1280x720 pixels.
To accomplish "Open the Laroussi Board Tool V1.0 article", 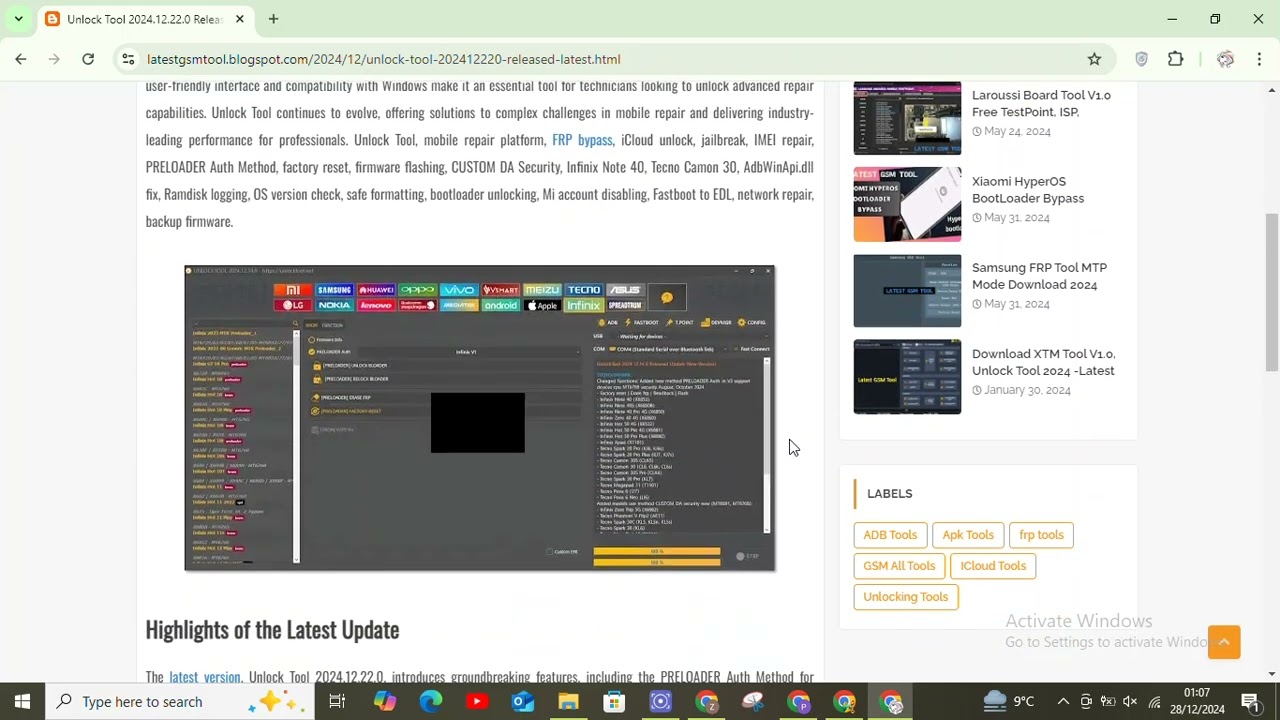I will click(1041, 103).
